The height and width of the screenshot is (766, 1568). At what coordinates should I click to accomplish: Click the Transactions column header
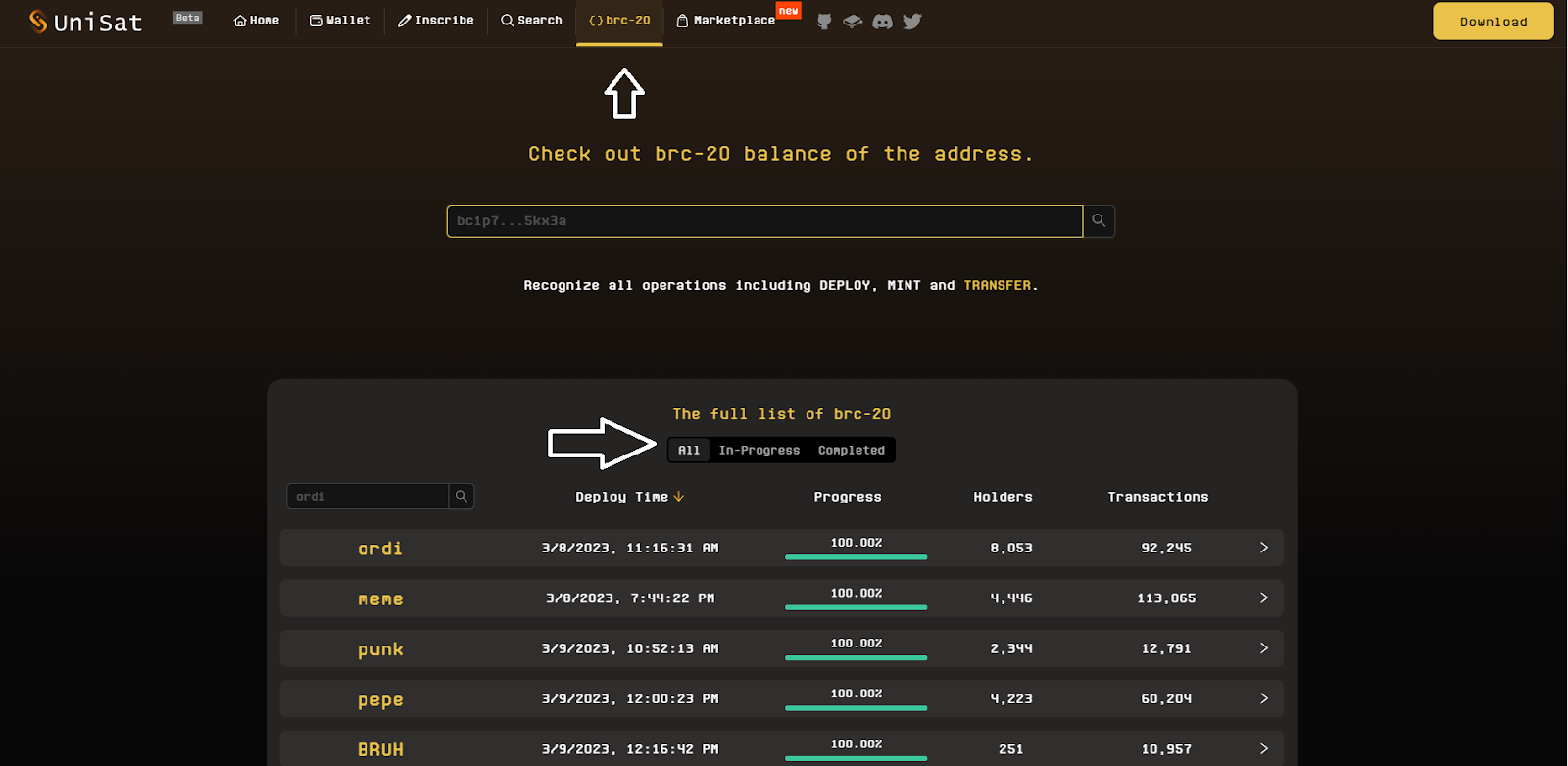pyautogui.click(x=1158, y=497)
